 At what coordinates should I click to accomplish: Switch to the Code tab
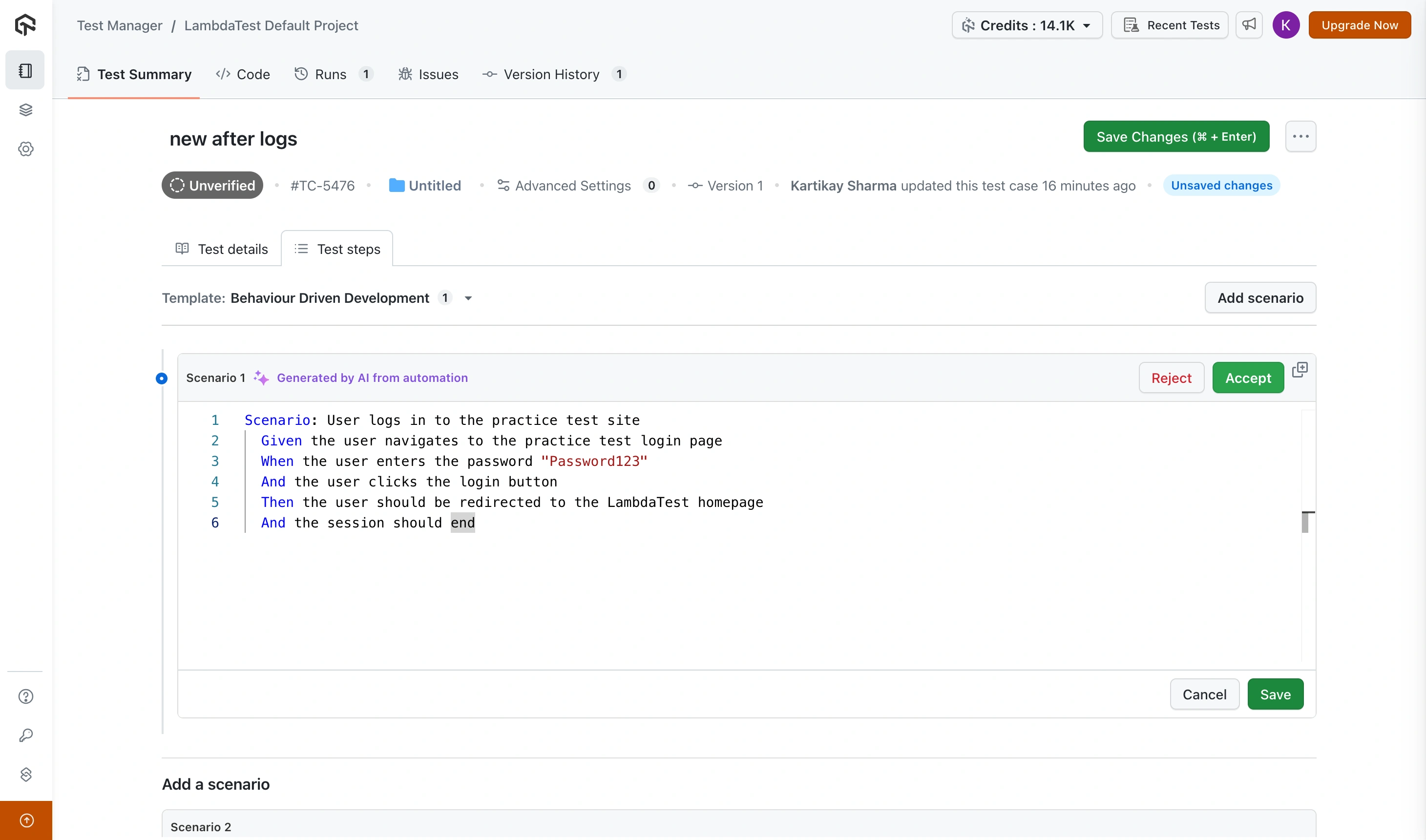point(243,74)
